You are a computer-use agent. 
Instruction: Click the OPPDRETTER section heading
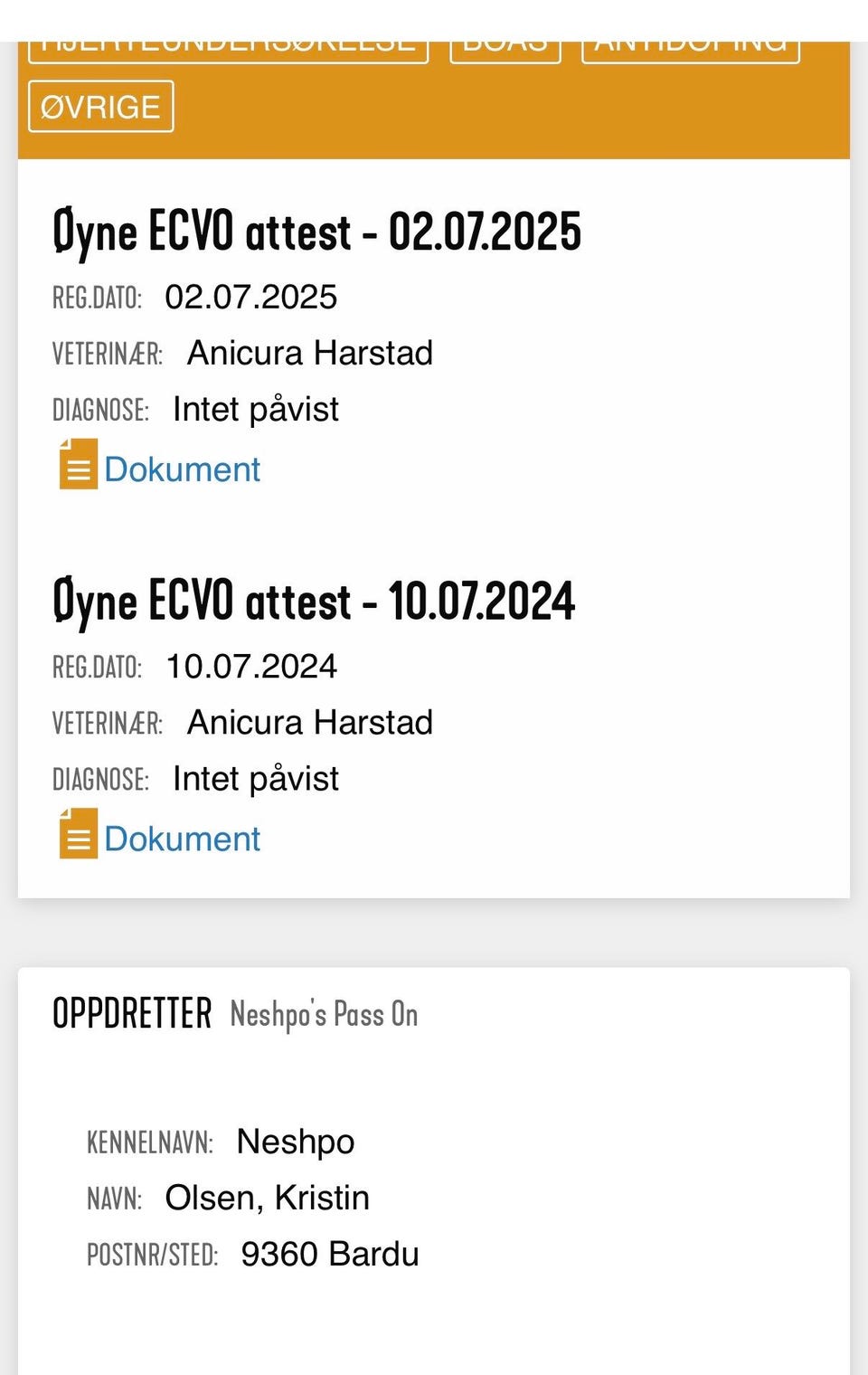132,1013
